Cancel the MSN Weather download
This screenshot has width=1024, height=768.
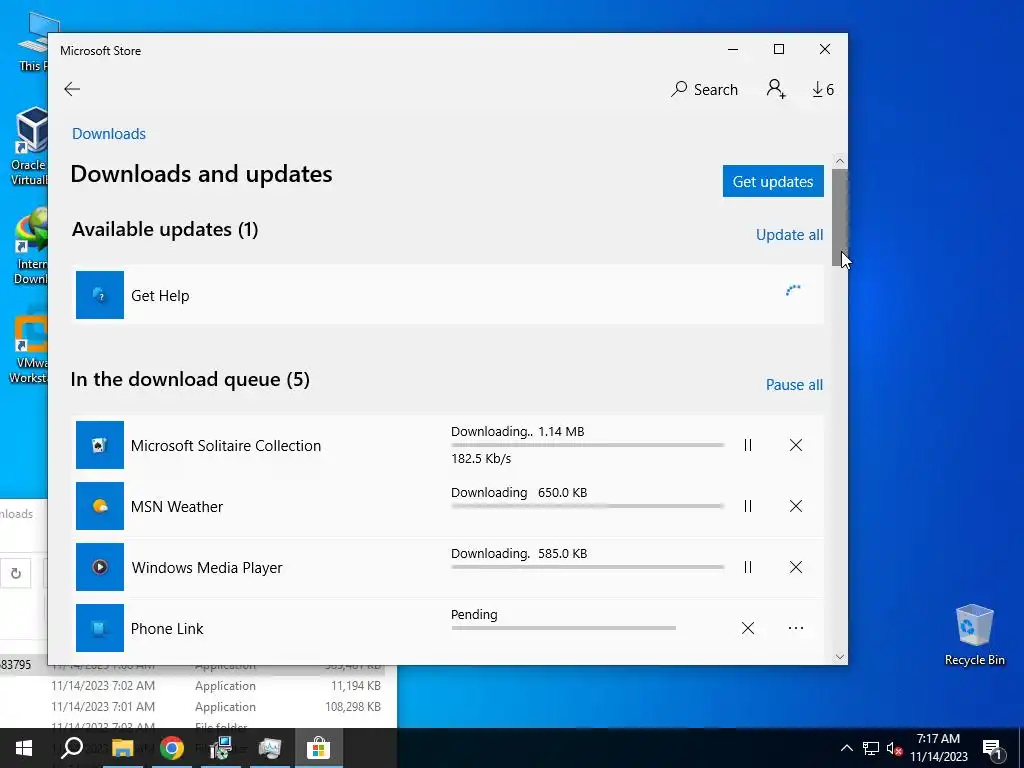pos(795,506)
